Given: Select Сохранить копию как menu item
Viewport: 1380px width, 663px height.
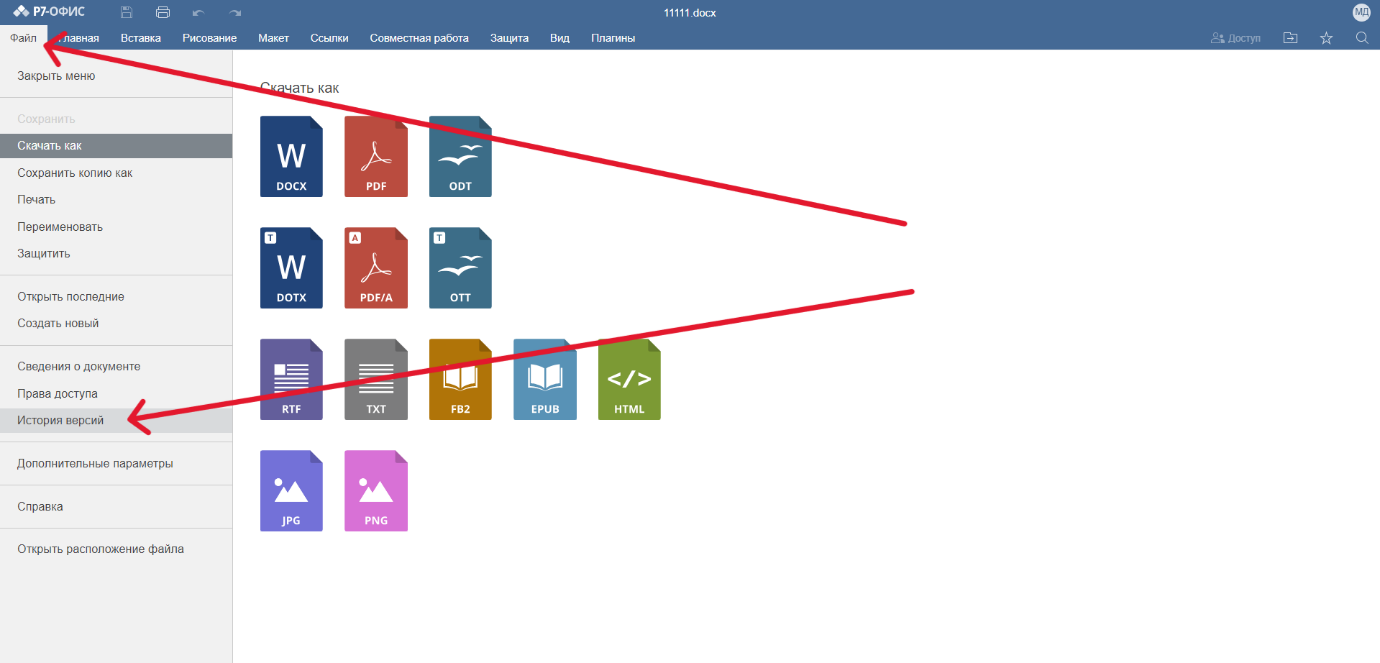Looking at the screenshot, I should click(75, 173).
